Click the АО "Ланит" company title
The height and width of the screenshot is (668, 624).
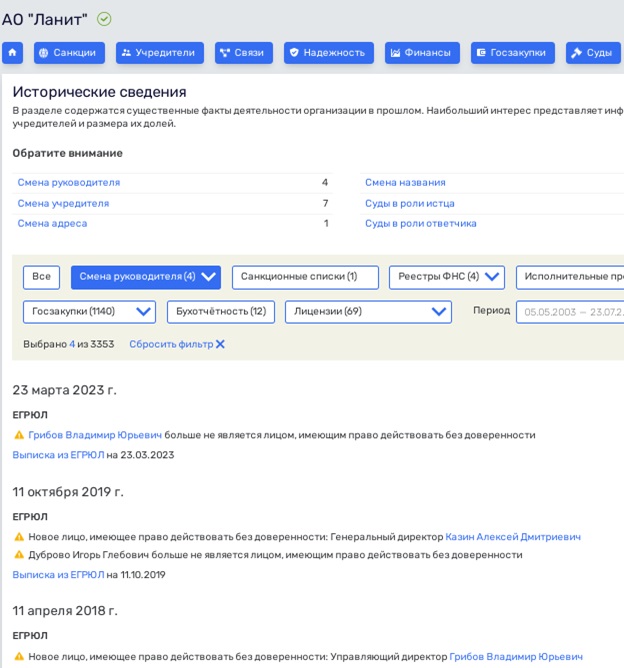(44, 19)
